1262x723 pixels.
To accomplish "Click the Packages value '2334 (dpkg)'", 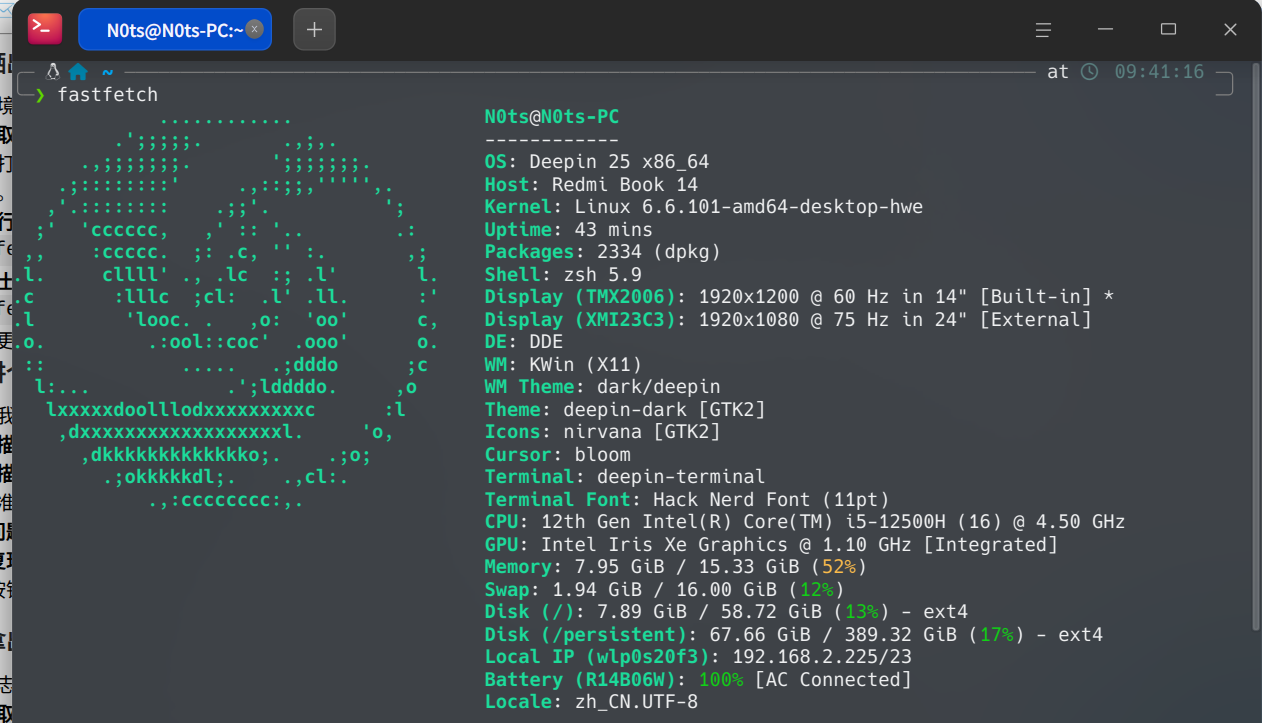I will click(x=659, y=252).
